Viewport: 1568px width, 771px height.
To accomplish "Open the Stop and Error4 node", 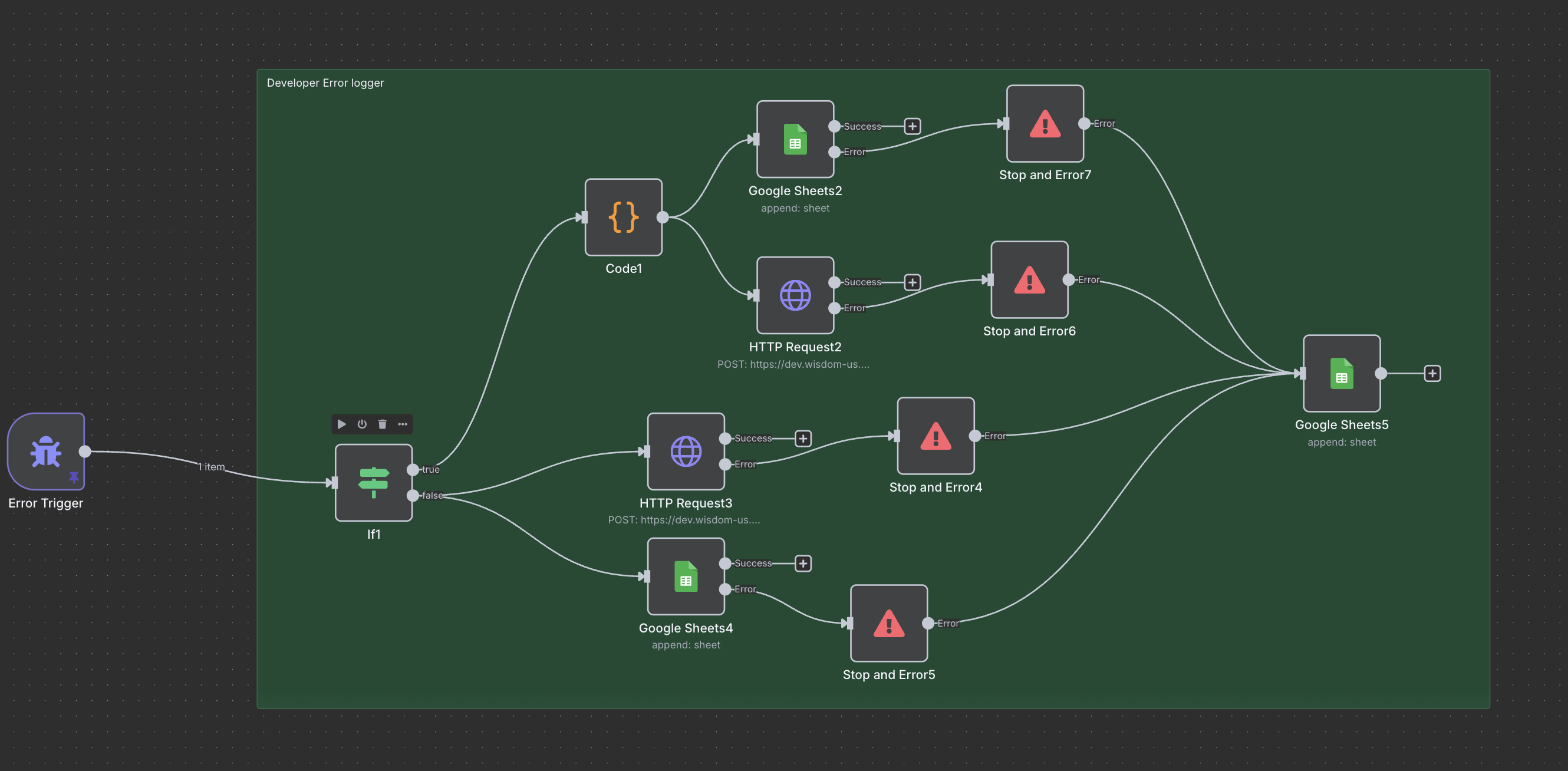I will click(936, 436).
